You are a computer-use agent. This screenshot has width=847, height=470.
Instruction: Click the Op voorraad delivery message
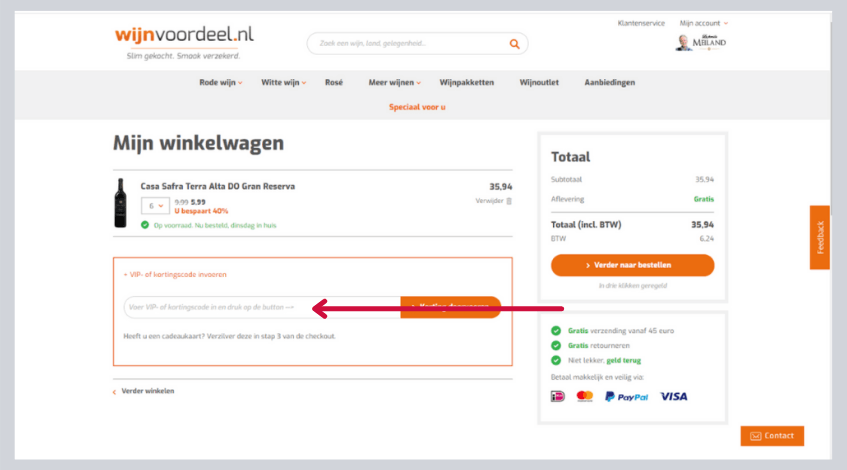coord(215,225)
